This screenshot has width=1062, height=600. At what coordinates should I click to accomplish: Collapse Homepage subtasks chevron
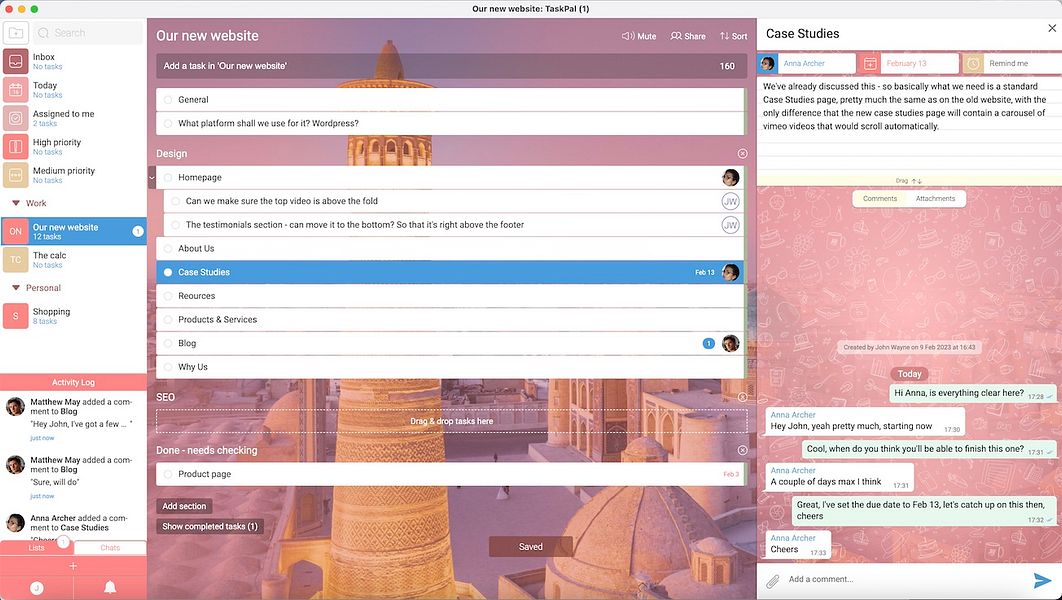point(152,178)
